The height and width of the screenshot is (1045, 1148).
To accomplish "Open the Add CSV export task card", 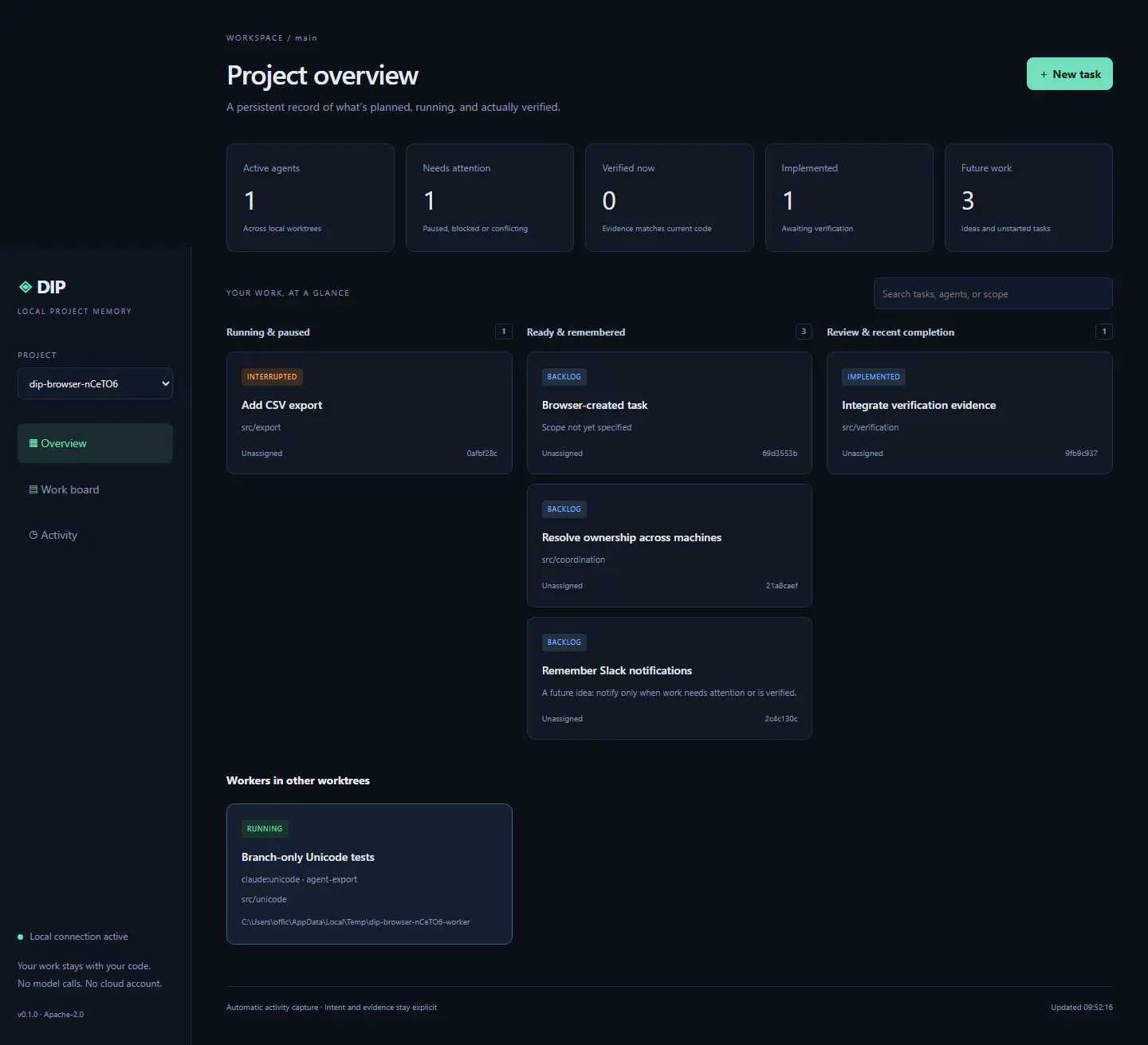I will click(369, 413).
